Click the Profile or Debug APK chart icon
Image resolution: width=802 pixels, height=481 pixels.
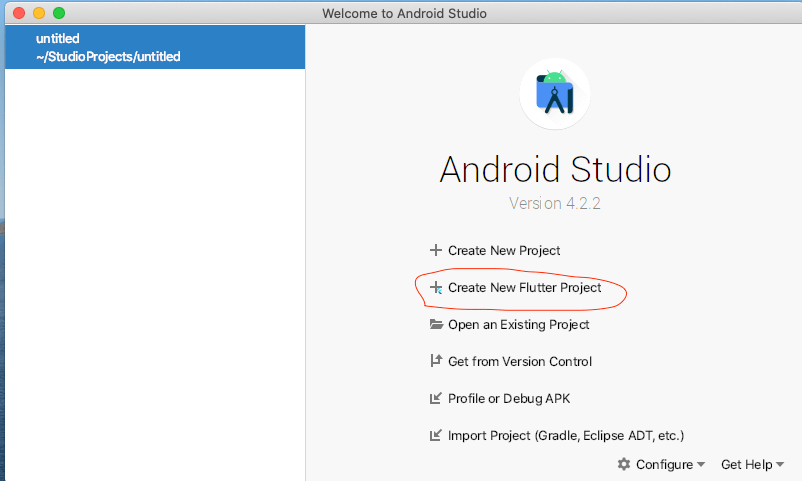(435, 399)
